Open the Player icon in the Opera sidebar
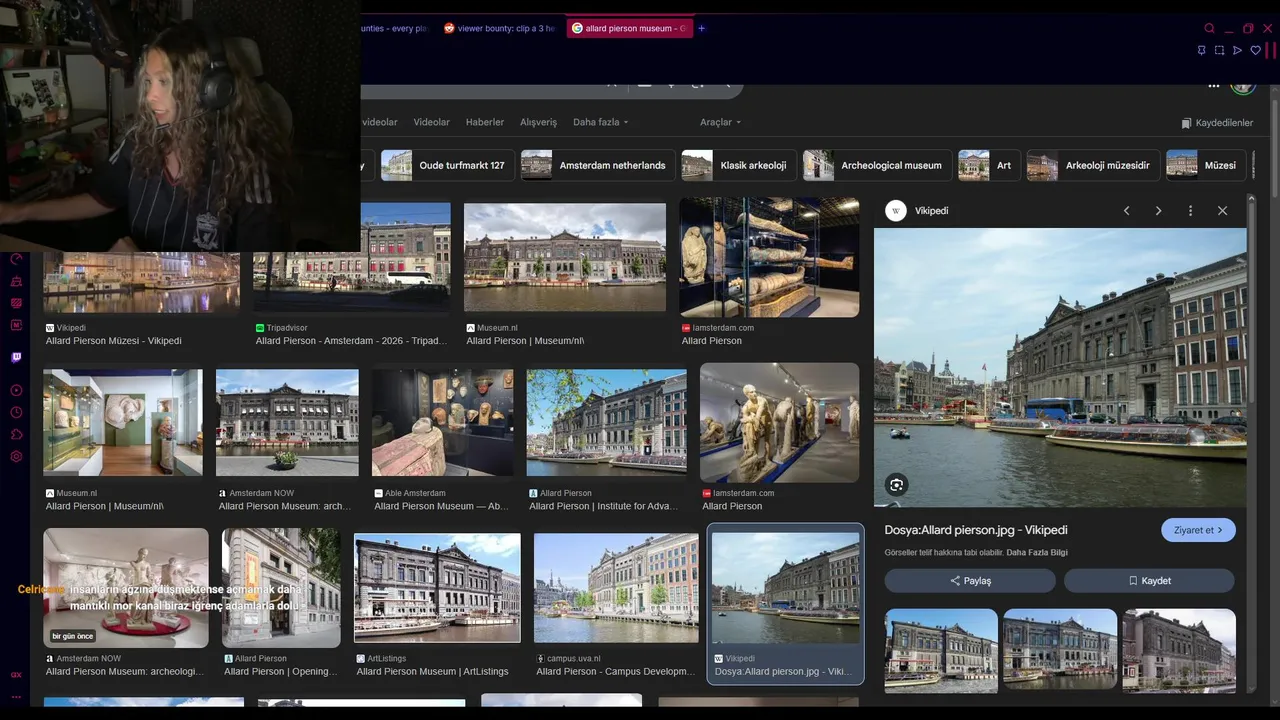The height and width of the screenshot is (720, 1280). click(x=16, y=390)
